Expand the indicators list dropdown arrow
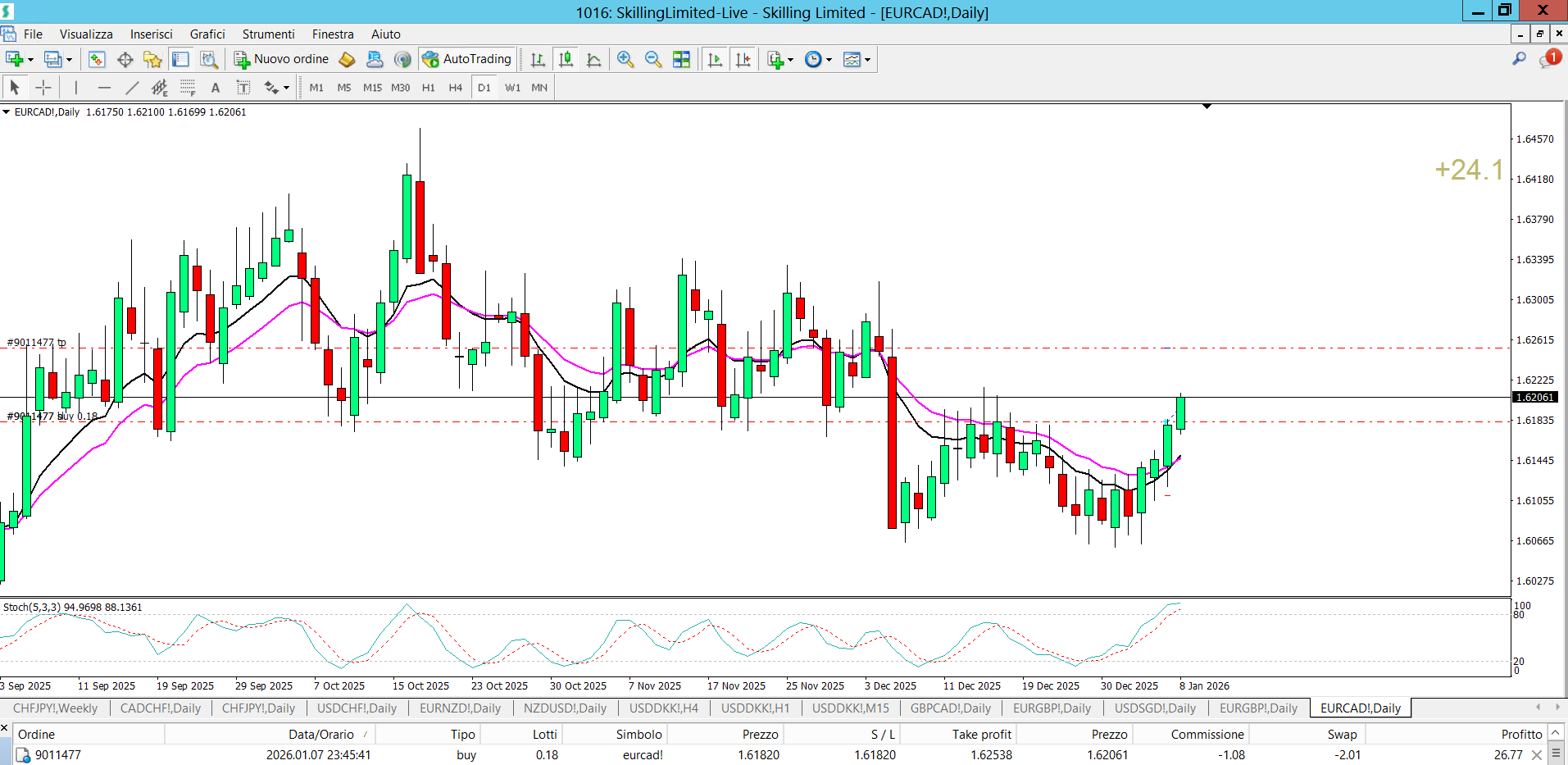The height and width of the screenshot is (765, 1568). point(791,60)
